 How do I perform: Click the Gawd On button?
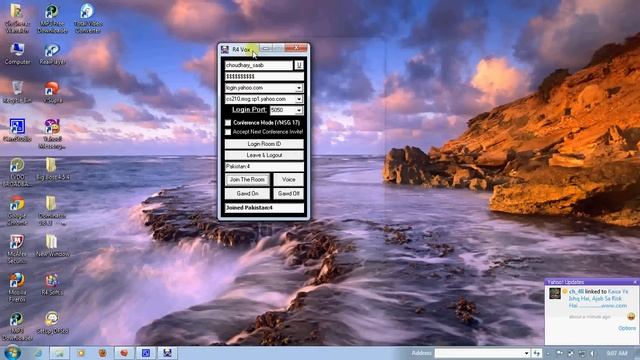pos(247,193)
